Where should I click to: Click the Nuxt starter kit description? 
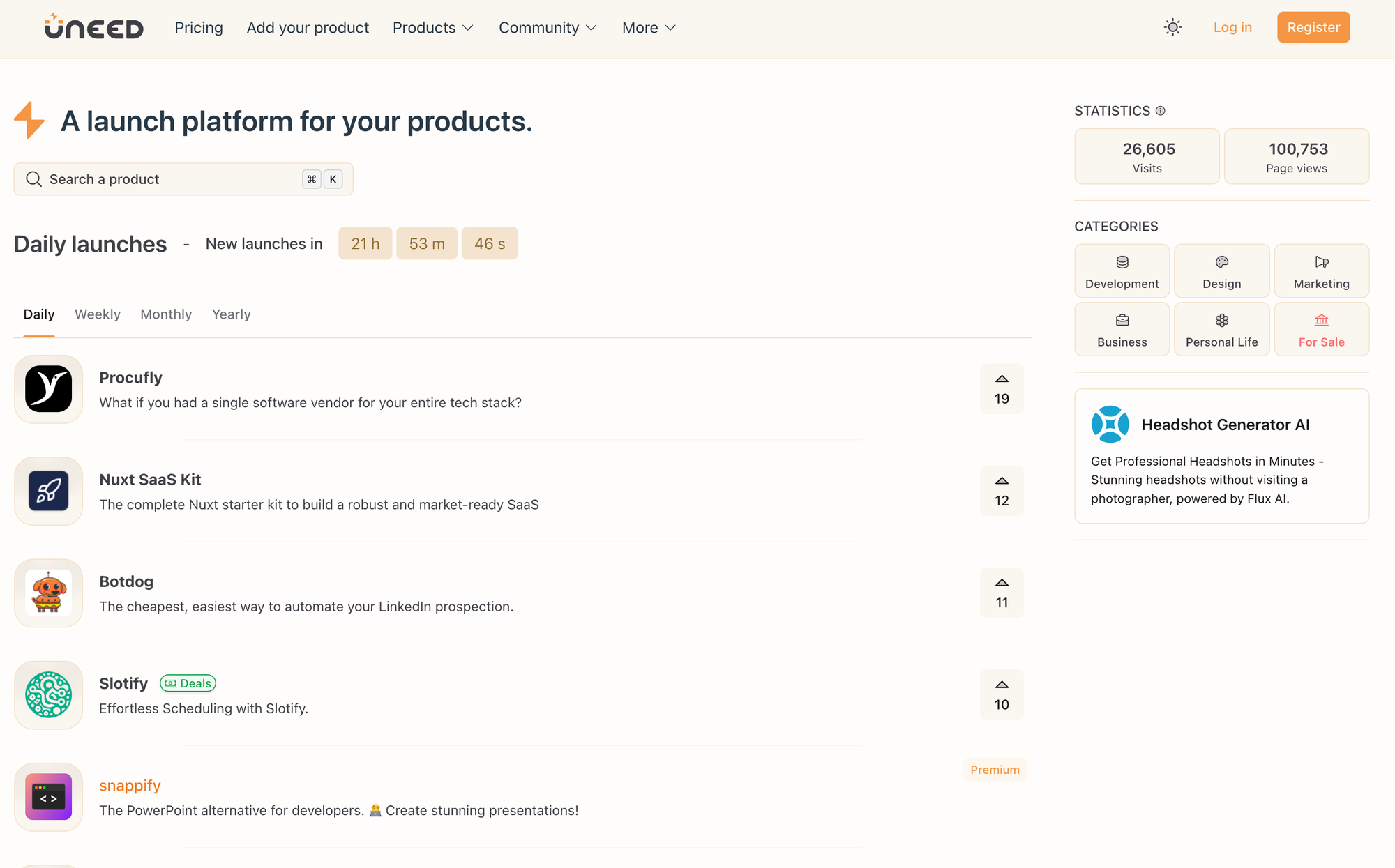[319, 505]
